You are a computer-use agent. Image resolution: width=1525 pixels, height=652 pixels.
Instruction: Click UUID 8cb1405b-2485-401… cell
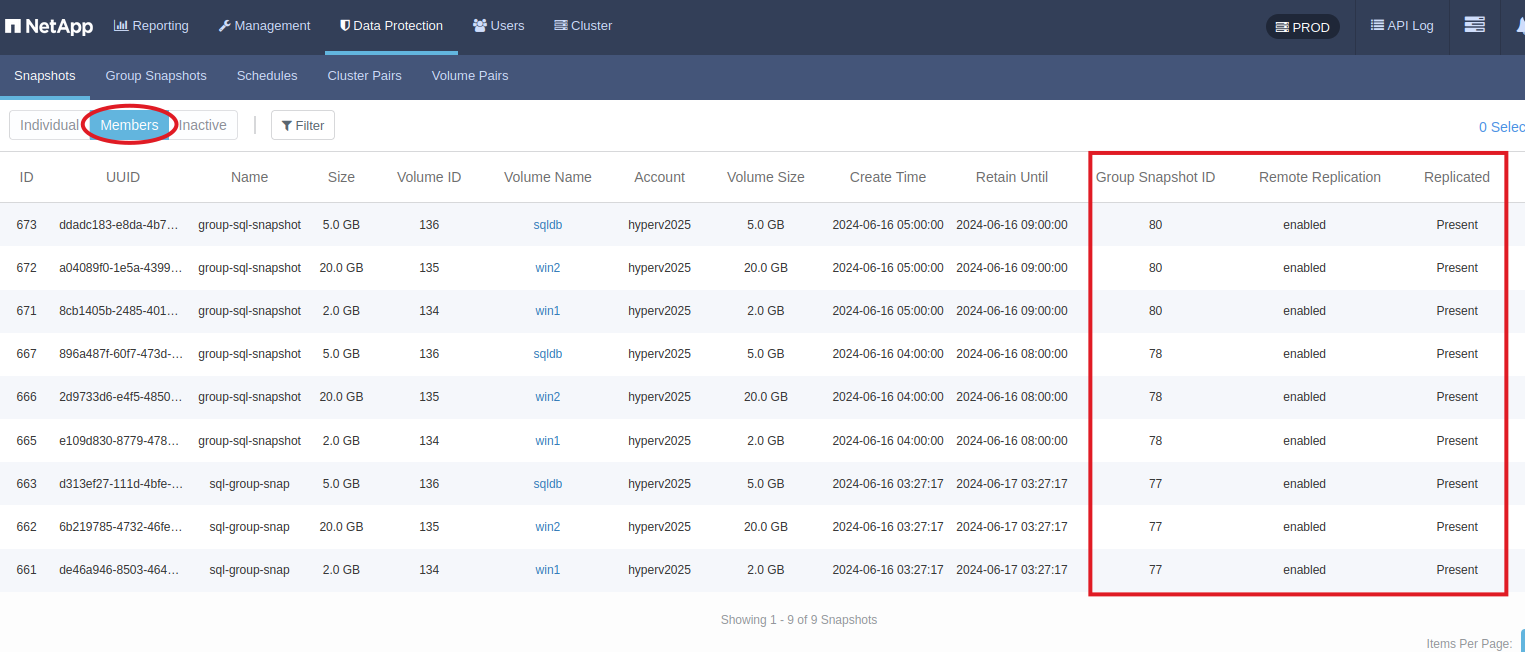point(121,311)
